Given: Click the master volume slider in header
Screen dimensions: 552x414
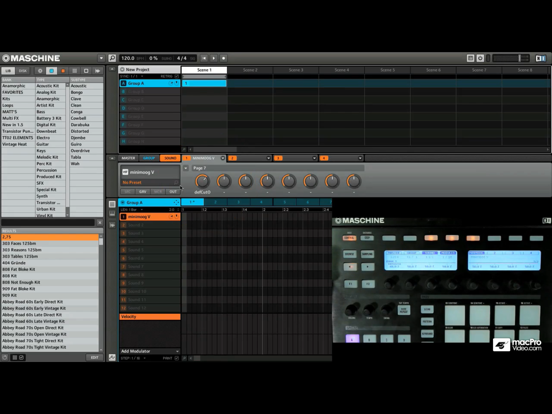Looking at the screenshot, I should click(510, 58).
